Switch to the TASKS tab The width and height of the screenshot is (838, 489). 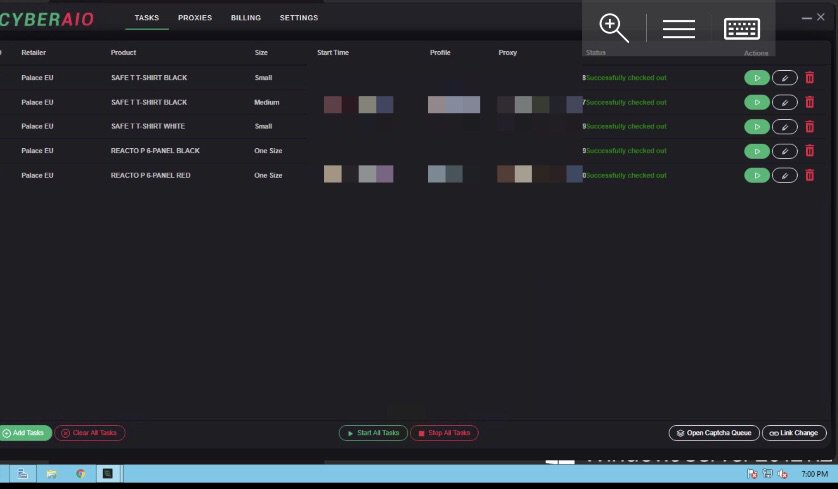tap(146, 18)
